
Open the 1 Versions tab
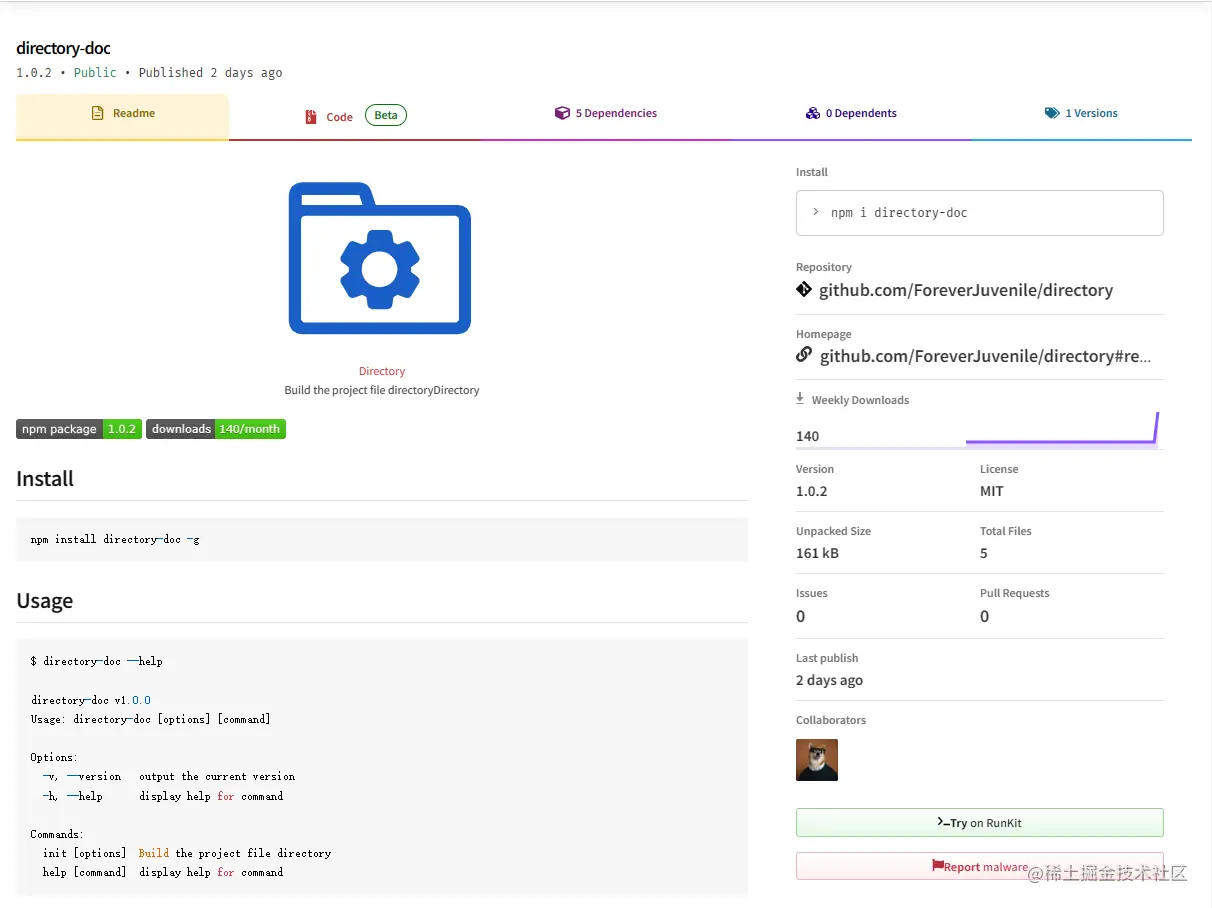pos(1081,114)
